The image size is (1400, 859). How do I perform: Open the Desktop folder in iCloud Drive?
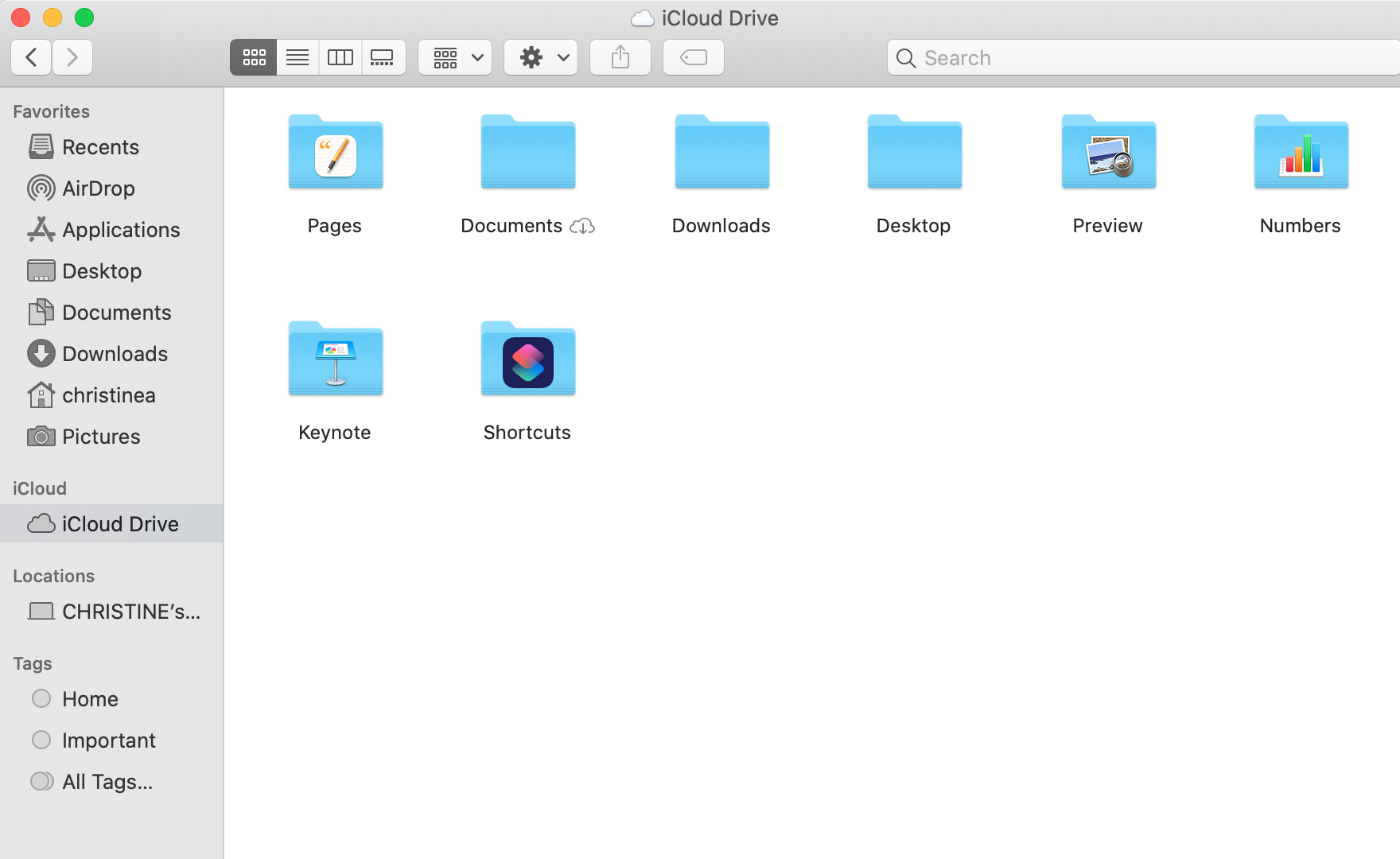click(x=914, y=151)
